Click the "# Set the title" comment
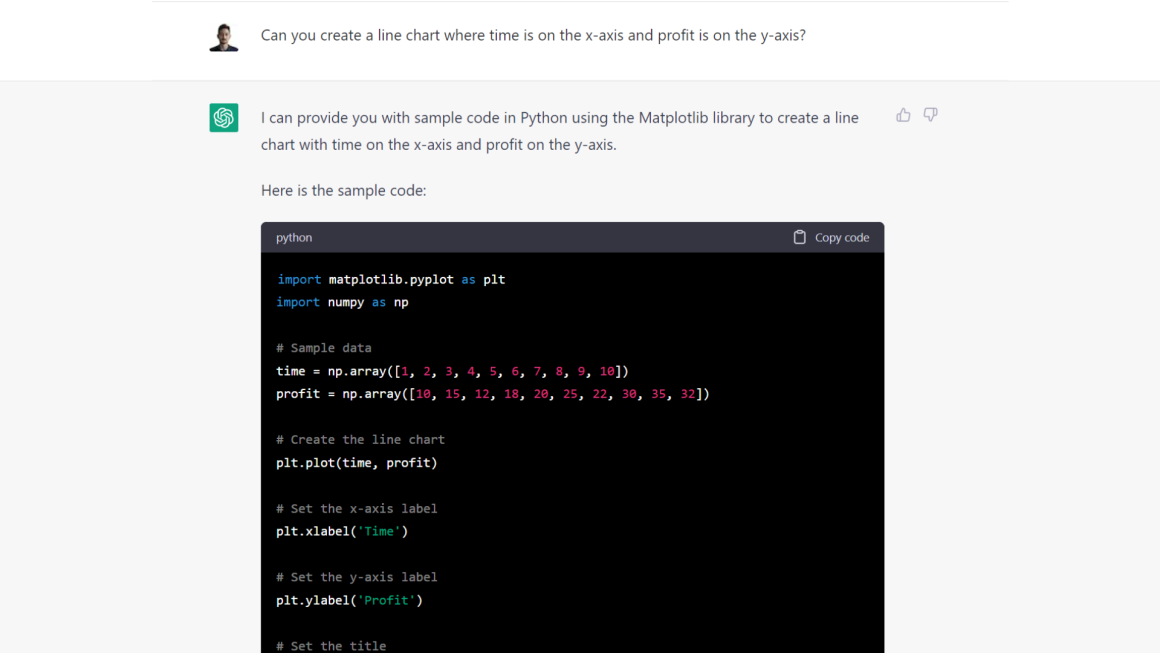 point(330,645)
